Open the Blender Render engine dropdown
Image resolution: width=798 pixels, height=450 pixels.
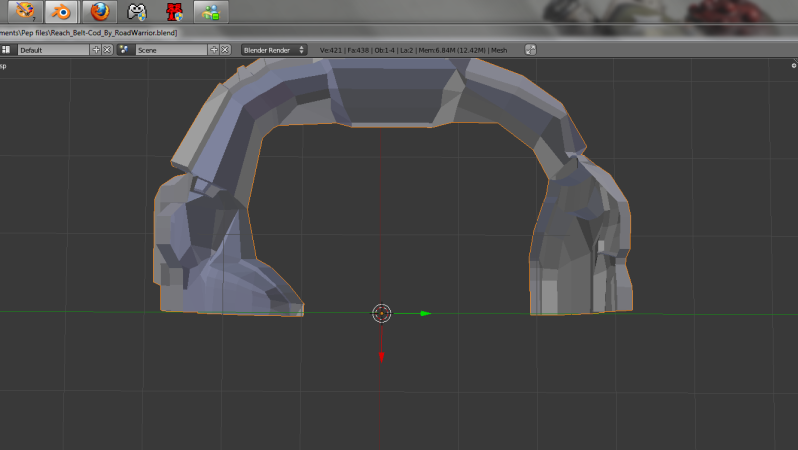pos(274,50)
